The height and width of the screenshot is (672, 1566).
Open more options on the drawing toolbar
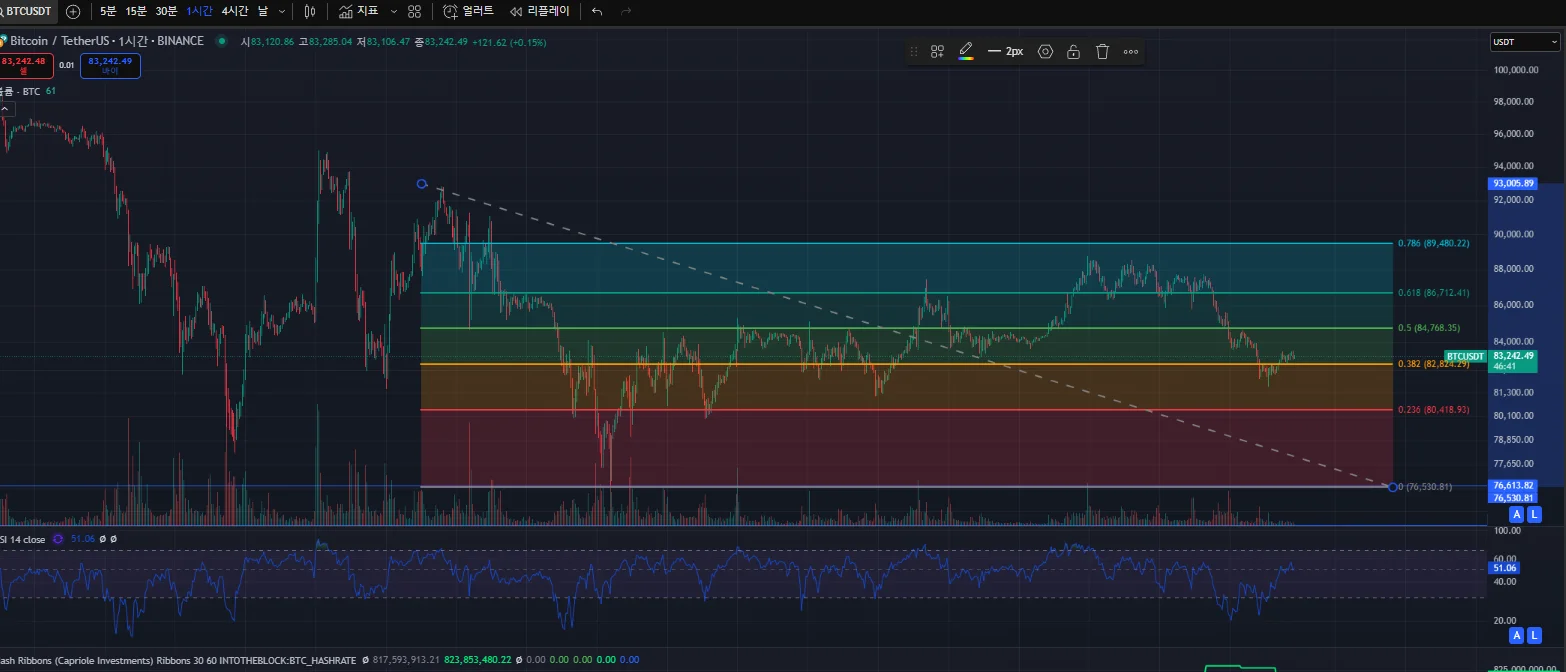[x=1131, y=52]
